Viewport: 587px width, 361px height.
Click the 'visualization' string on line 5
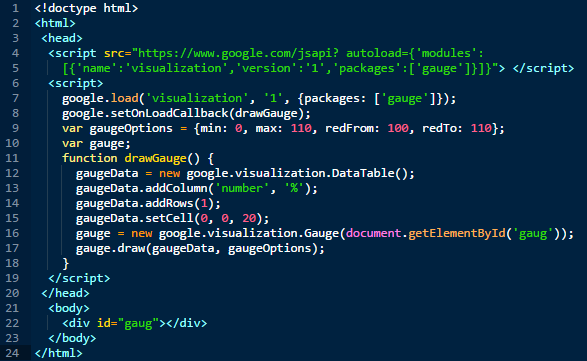point(176,68)
